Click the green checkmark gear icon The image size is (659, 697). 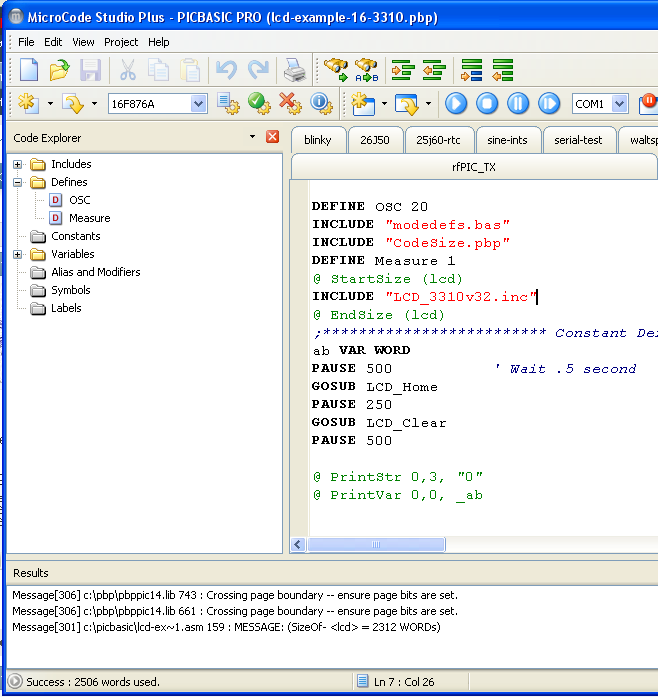point(259,103)
